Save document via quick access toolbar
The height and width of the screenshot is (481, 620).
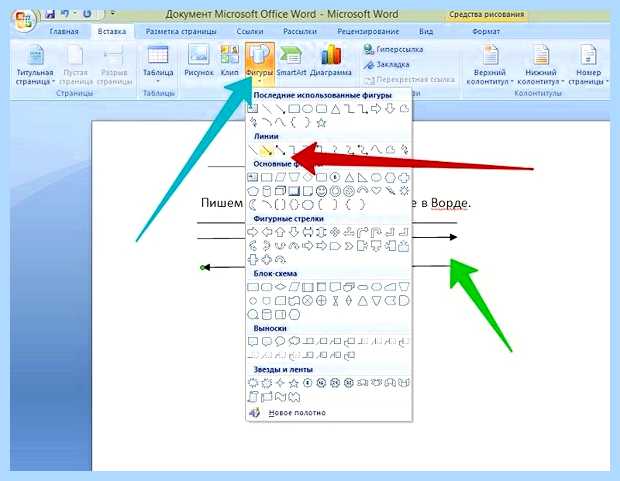click(50, 14)
